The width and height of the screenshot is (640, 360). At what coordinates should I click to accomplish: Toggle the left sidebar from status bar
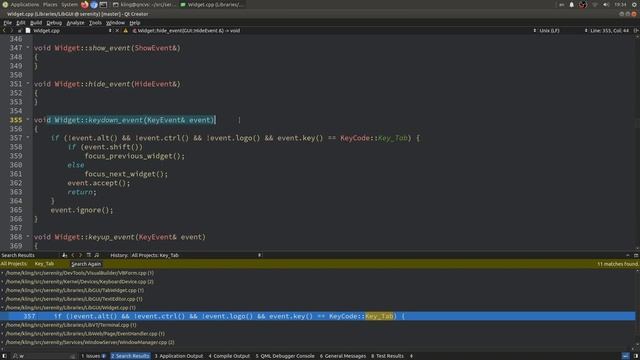[x=4, y=356]
